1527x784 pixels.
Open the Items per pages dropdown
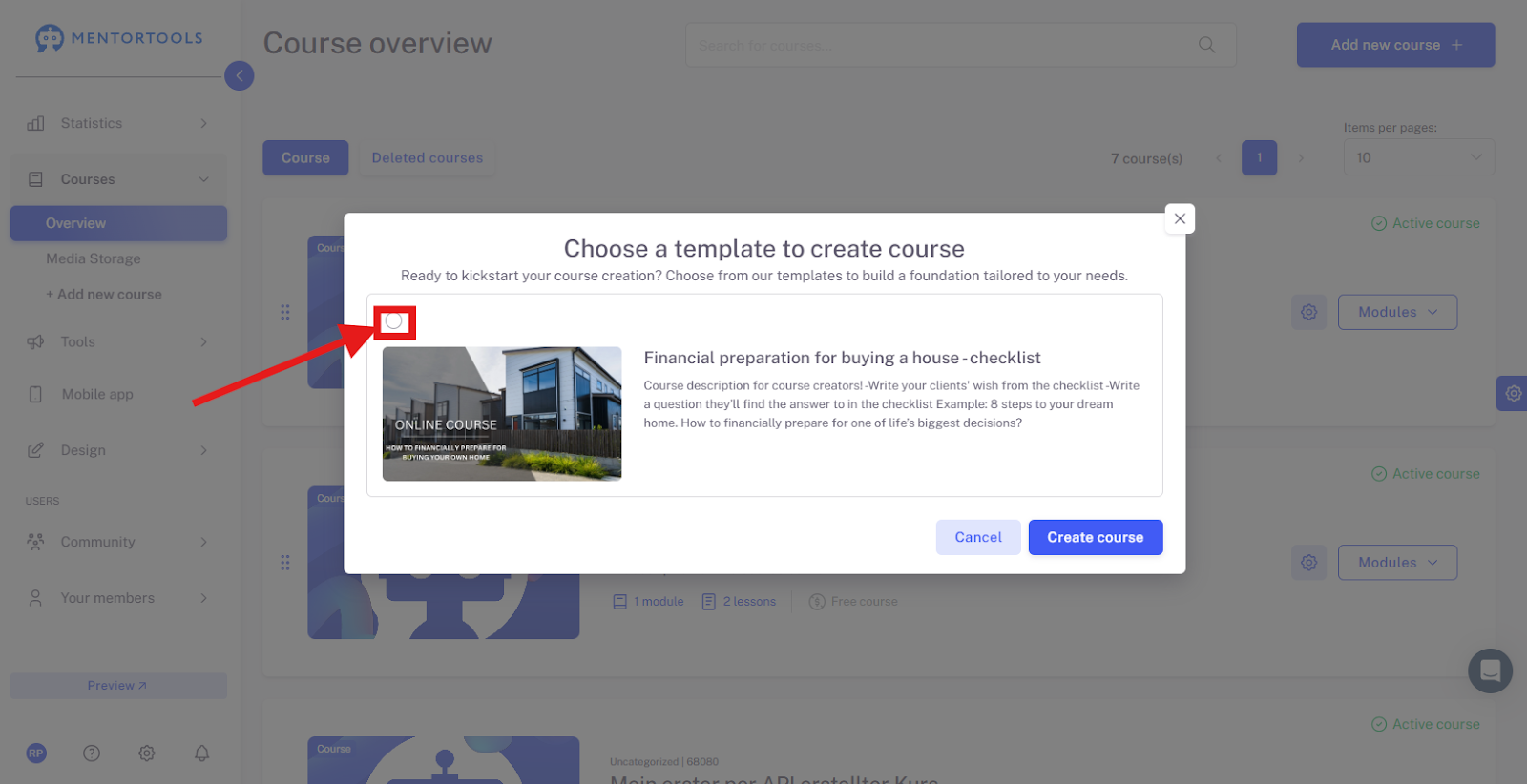point(1419,157)
